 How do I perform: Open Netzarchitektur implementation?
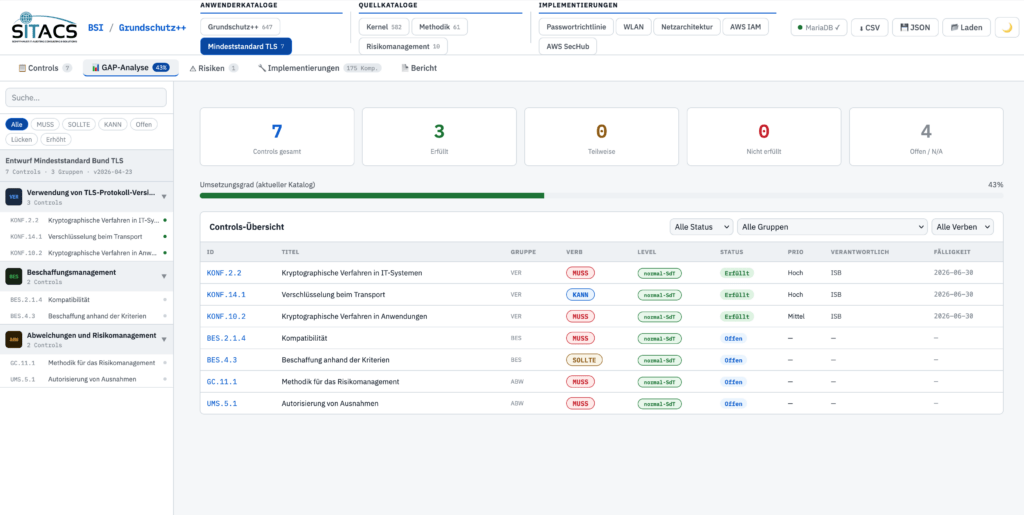pos(687,27)
